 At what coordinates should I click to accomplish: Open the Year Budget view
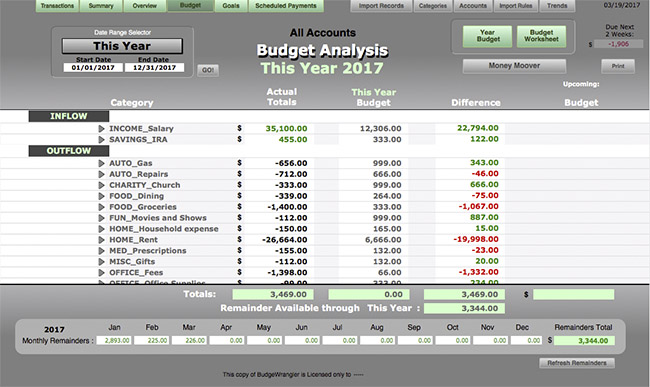pos(488,36)
